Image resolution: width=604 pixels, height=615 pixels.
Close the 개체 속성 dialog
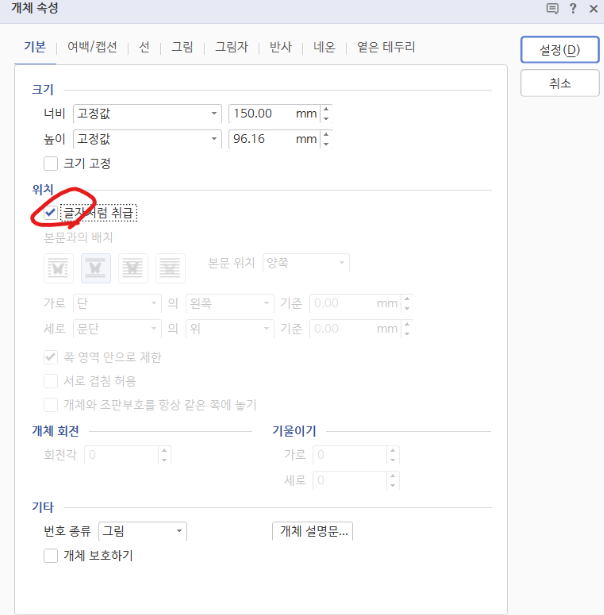point(593,9)
